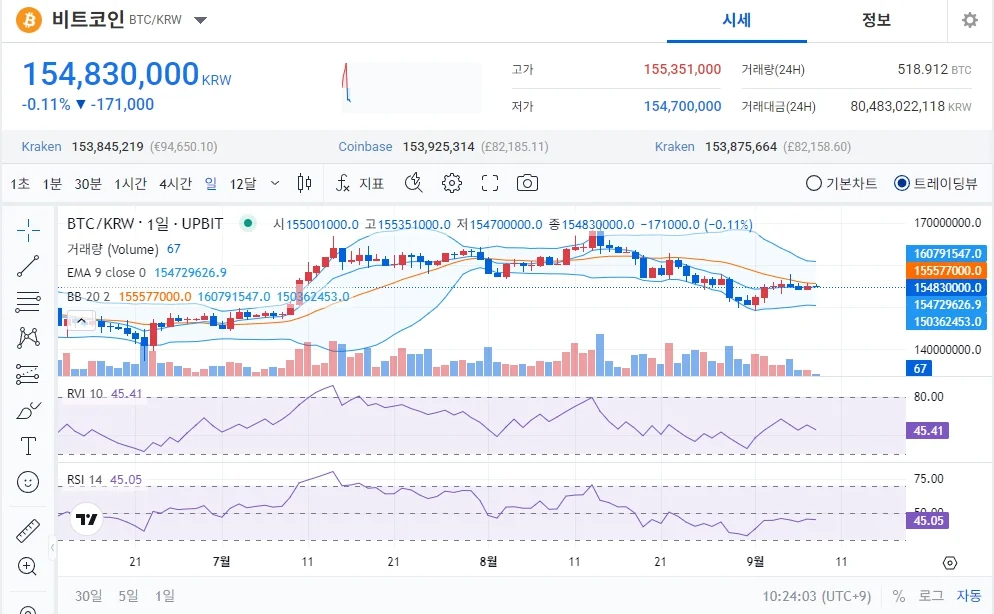Screen dimensions: 994x614
Task: Take a chart snapshot with camera icon
Action: tap(527, 183)
